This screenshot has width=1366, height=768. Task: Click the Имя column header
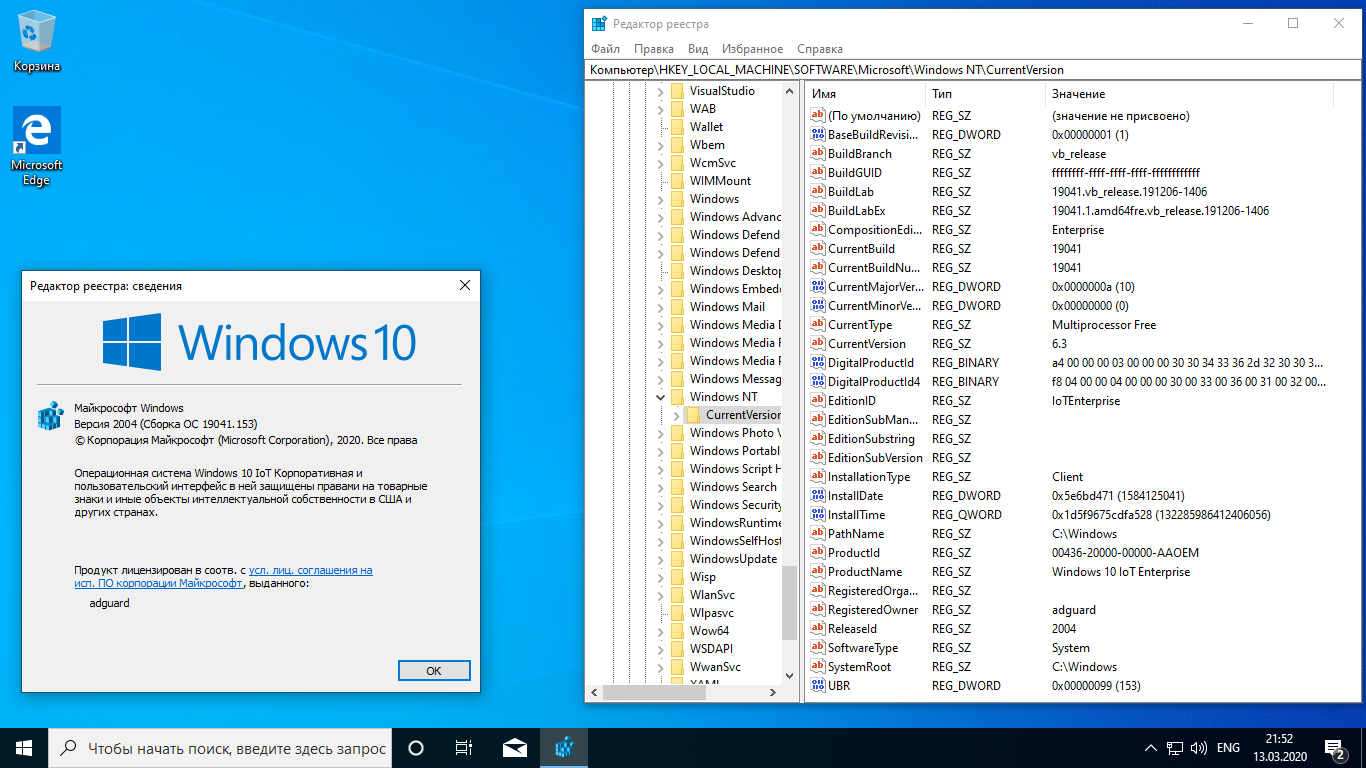click(864, 94)
